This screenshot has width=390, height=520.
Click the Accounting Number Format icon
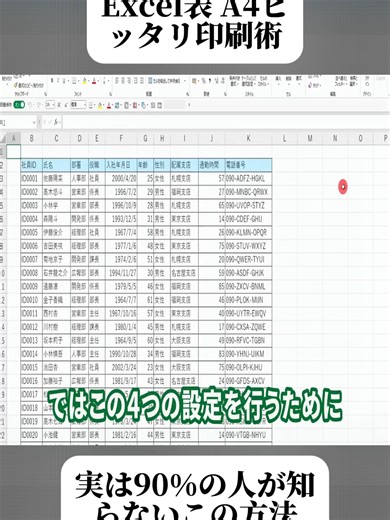(194, 80)
